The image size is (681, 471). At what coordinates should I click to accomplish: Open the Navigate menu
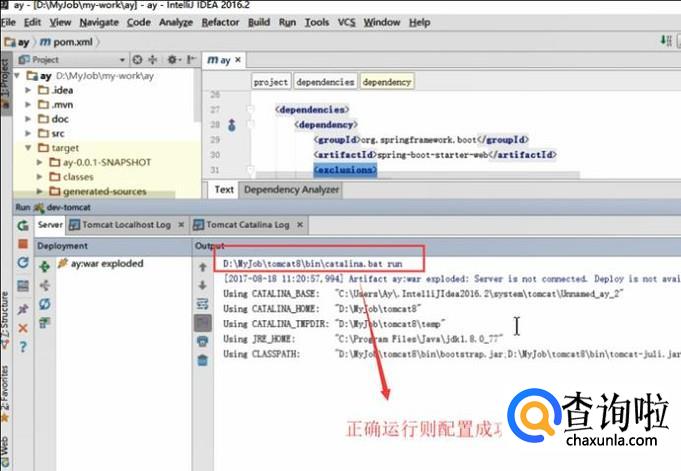point(99,22)
